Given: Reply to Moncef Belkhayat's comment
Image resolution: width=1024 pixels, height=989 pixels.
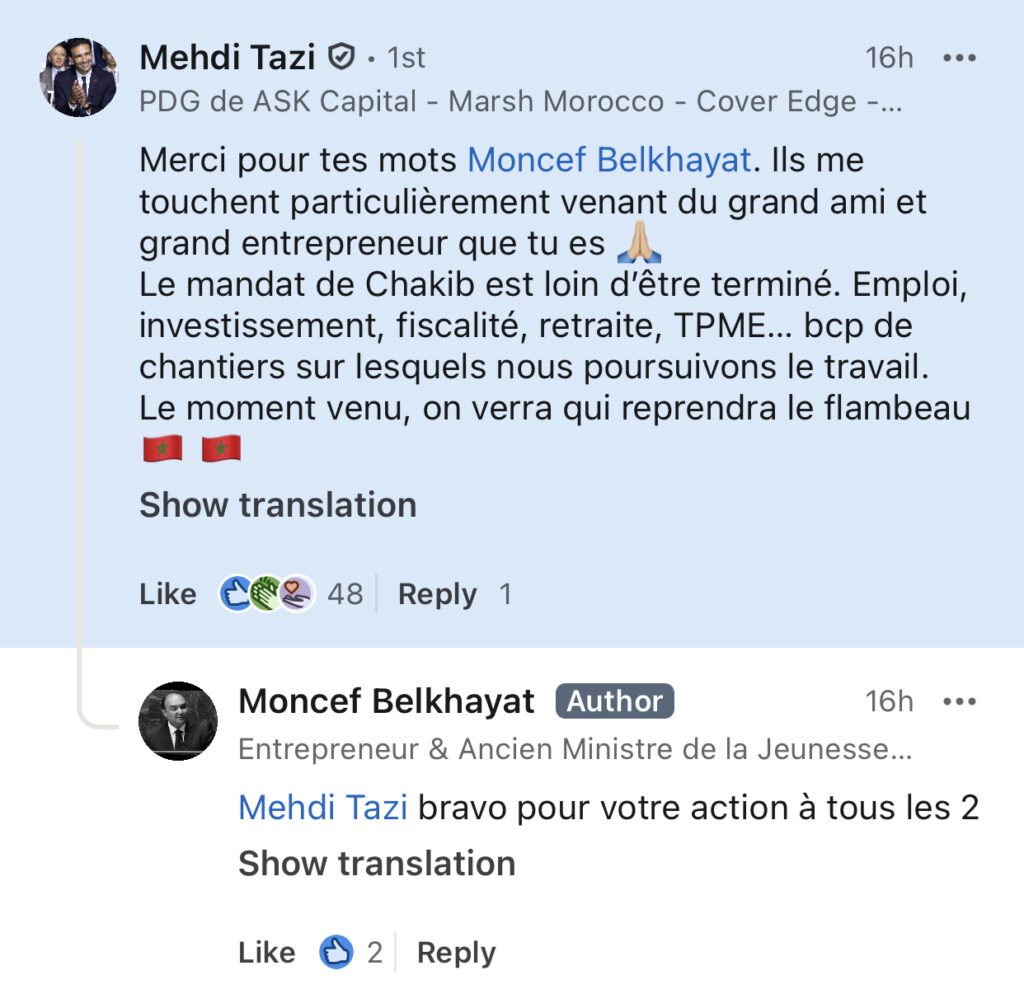Looking at the screenshot, I should click(x=456, y=953).
